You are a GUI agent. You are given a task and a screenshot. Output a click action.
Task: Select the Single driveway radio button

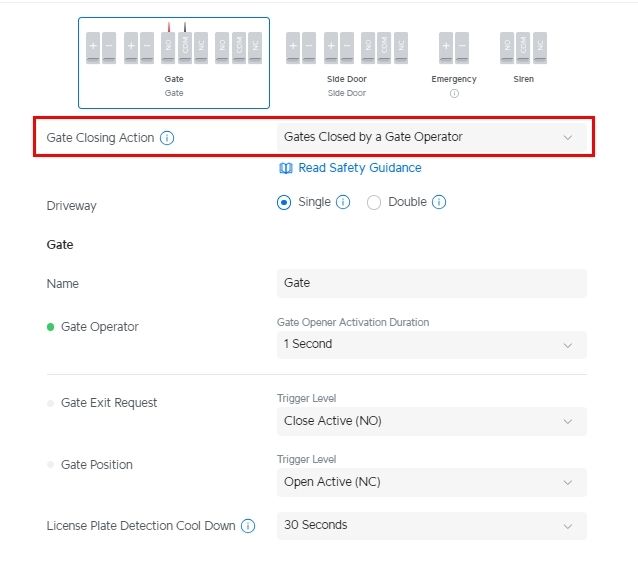[x=284, y=202]
